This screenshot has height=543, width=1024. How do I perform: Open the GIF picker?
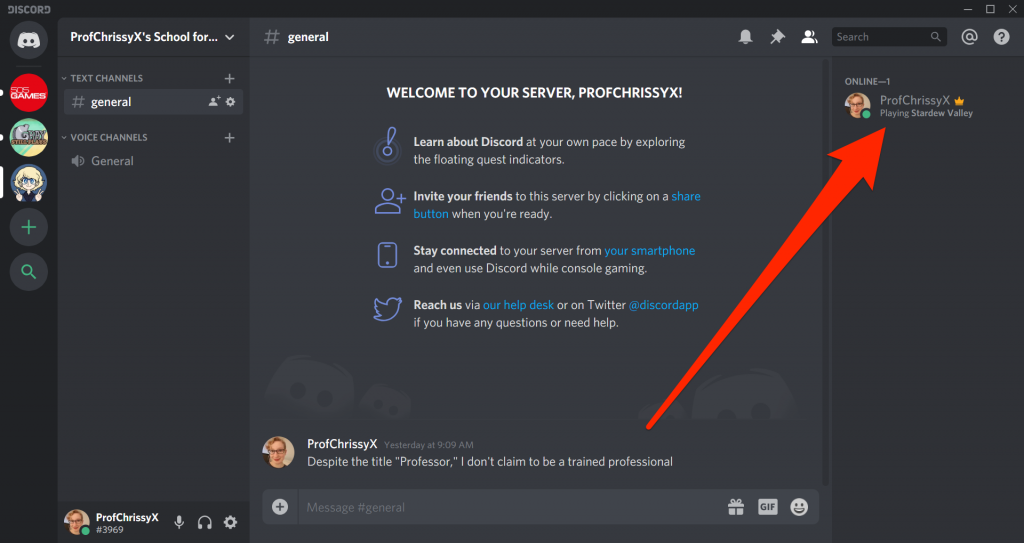(x=767, y=507)
